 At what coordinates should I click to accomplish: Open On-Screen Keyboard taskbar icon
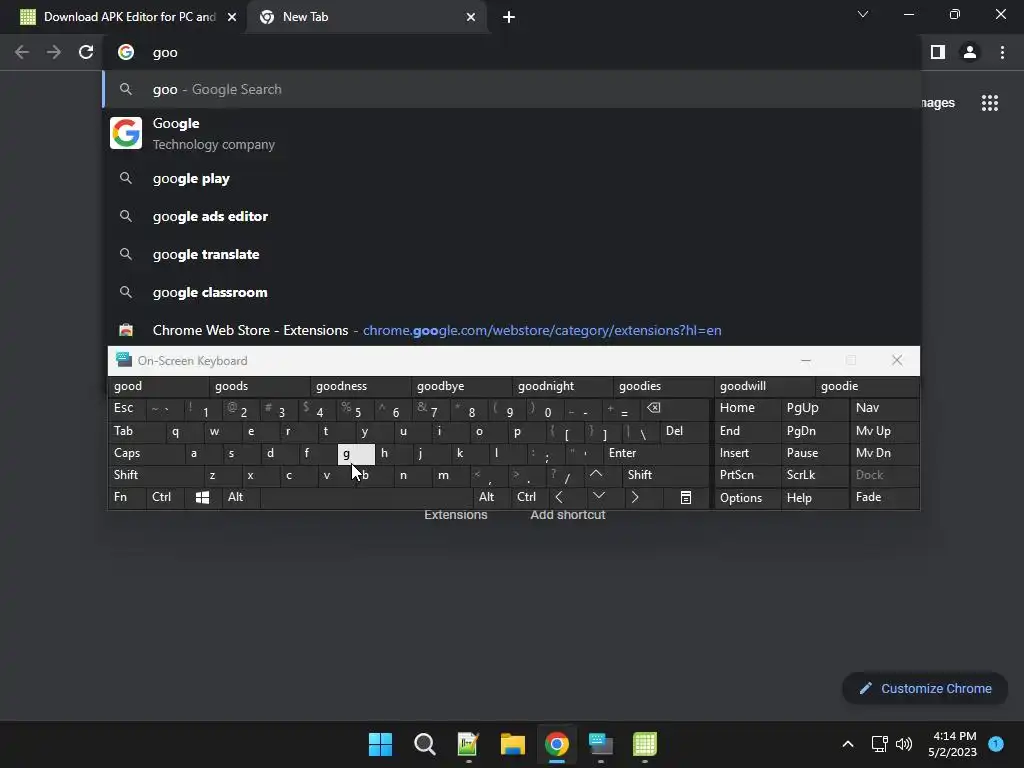tap(601, 744)
